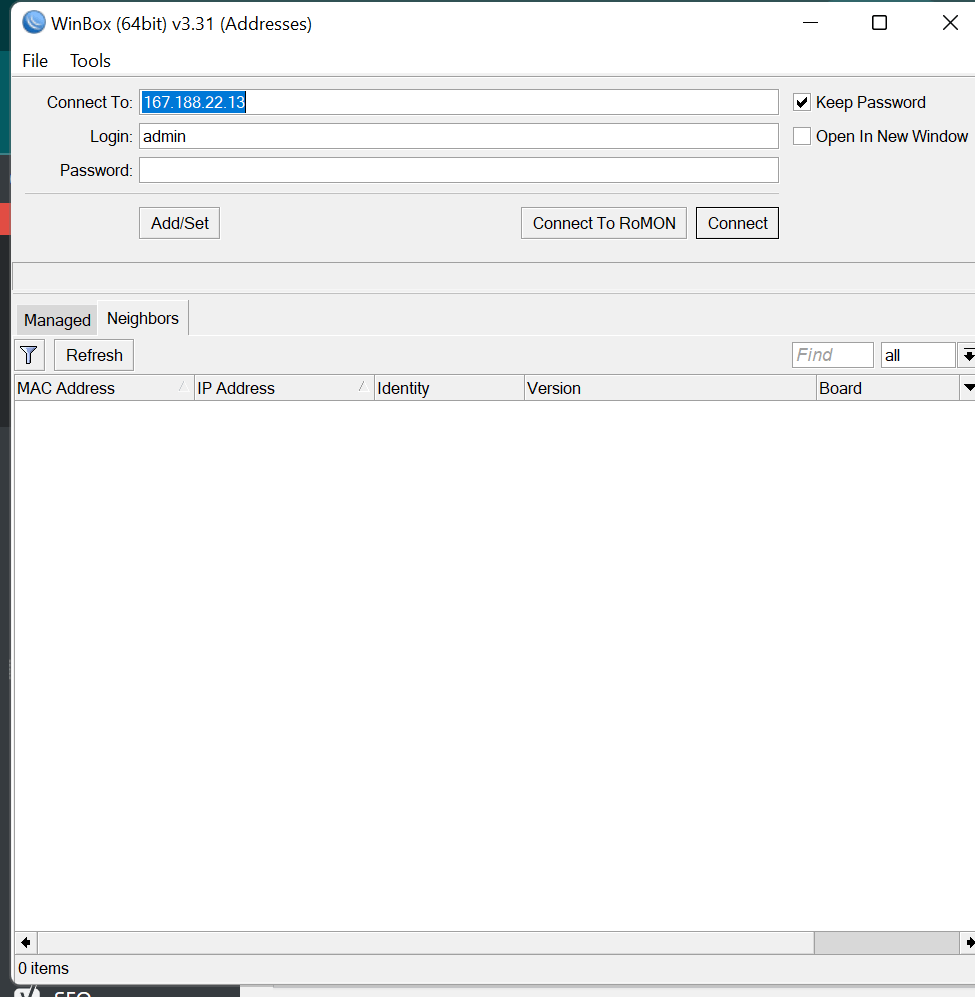The width and height of the screenshot is (975, 997).
Task: Click the Connect To address field
Action: [x=459, y=102]
